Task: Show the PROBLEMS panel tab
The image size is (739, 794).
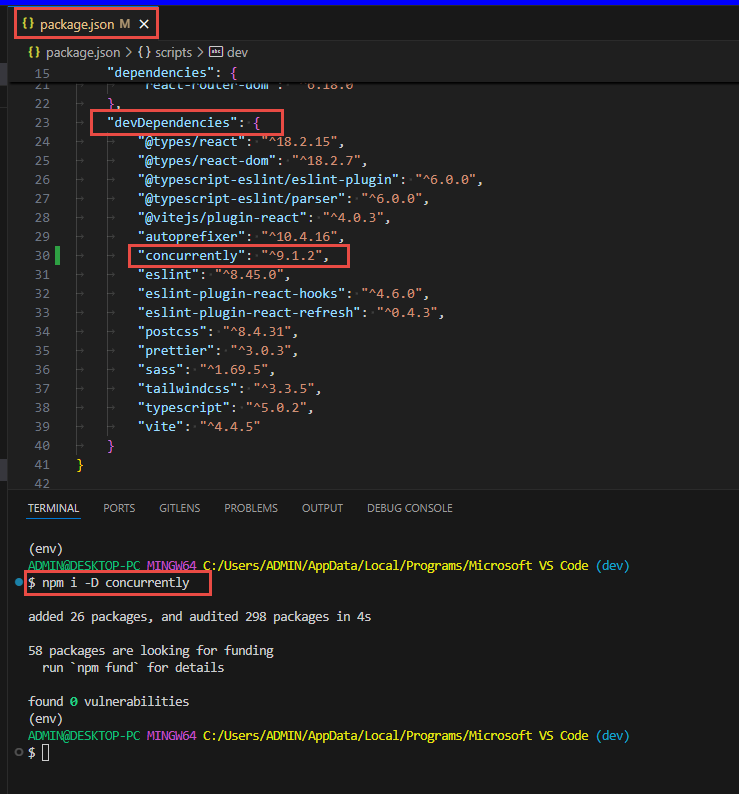Action: pyautogui.click(x=251, y=508)
